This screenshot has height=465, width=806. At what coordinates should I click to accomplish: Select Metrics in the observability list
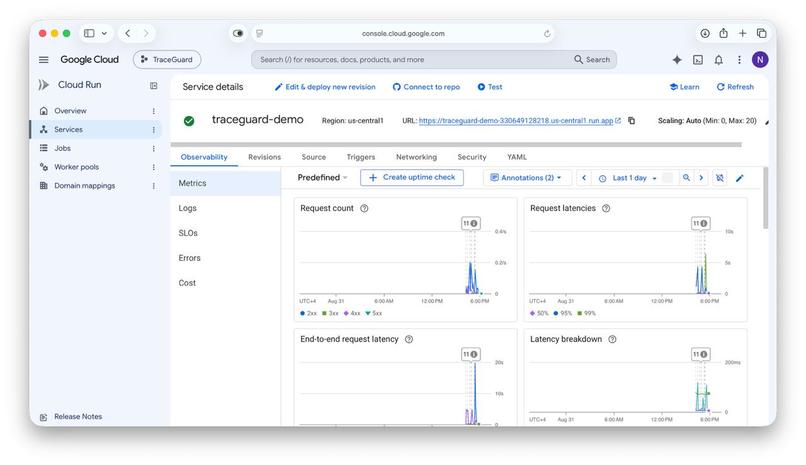click(225, 183)
